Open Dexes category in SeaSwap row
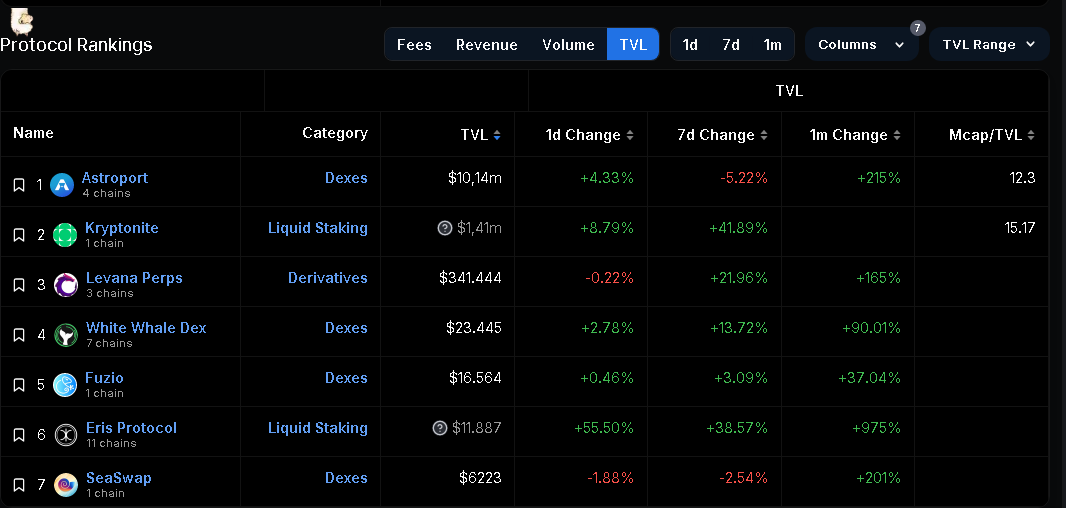This screenshot has height=508, width=1066. tap(346, 477)
